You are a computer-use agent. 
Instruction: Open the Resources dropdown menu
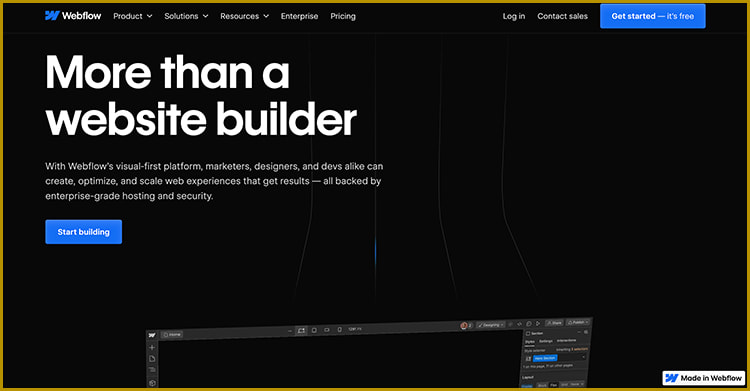[244, 16]
